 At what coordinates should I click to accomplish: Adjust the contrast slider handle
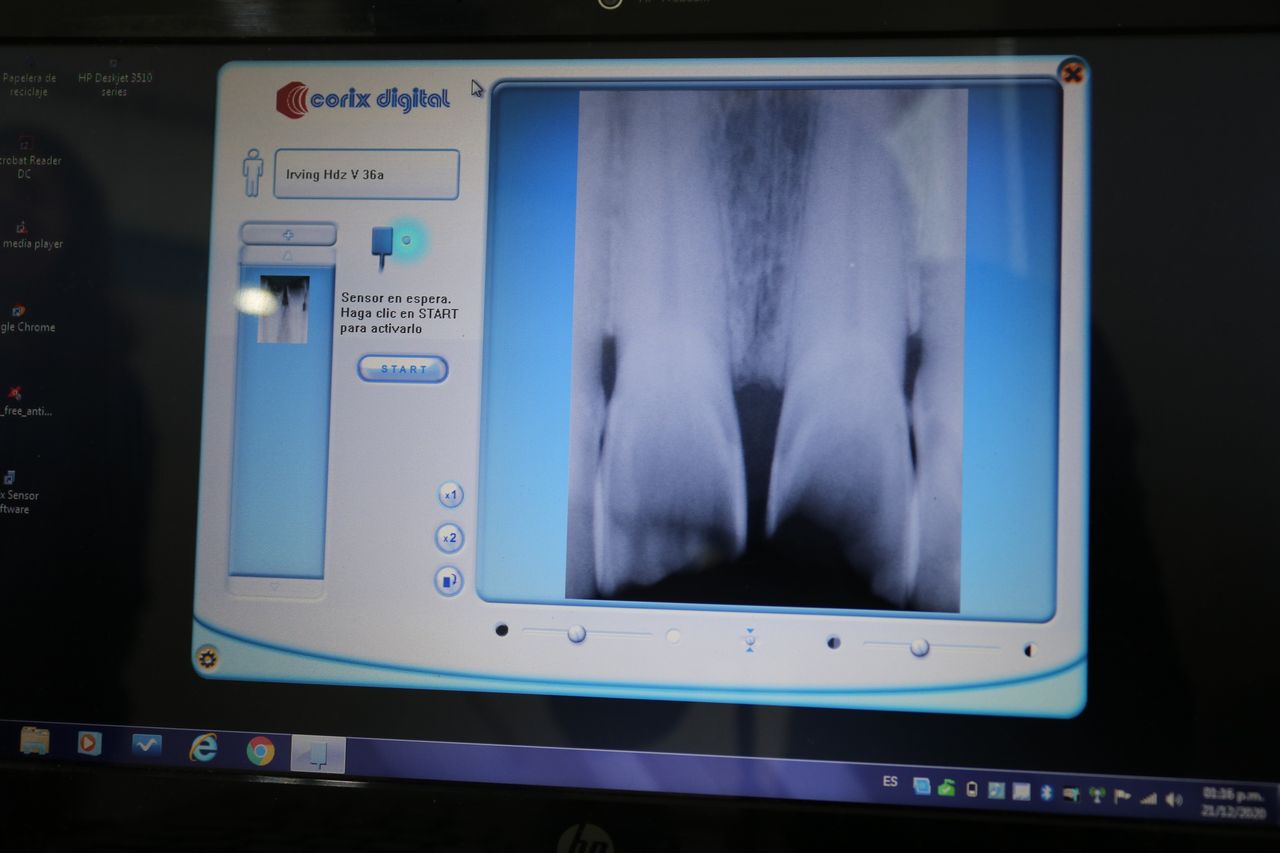click(x=919, y=648)
